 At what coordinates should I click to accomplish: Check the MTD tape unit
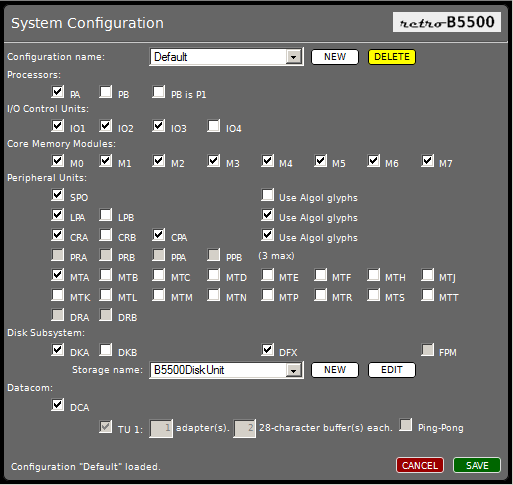(x=214, y=275)
